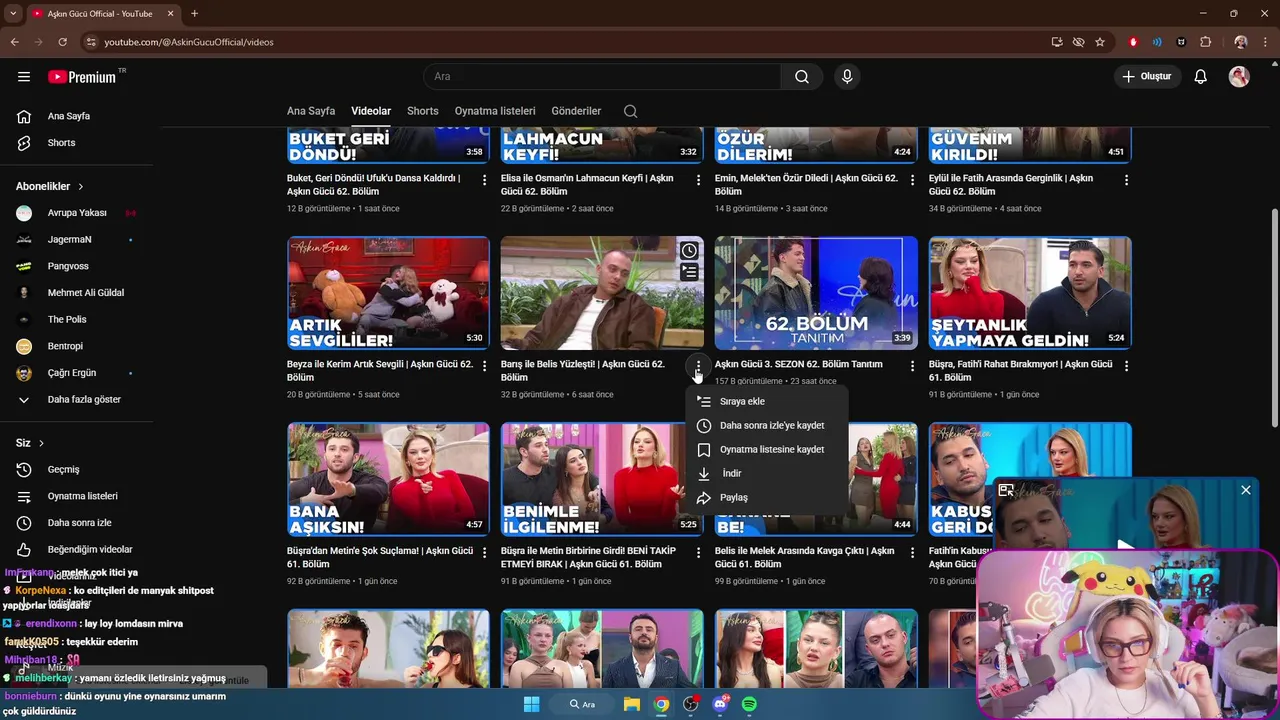Choose Daha sonra izle'ye kaydet
1280x720 pixels.
(766, 425)
